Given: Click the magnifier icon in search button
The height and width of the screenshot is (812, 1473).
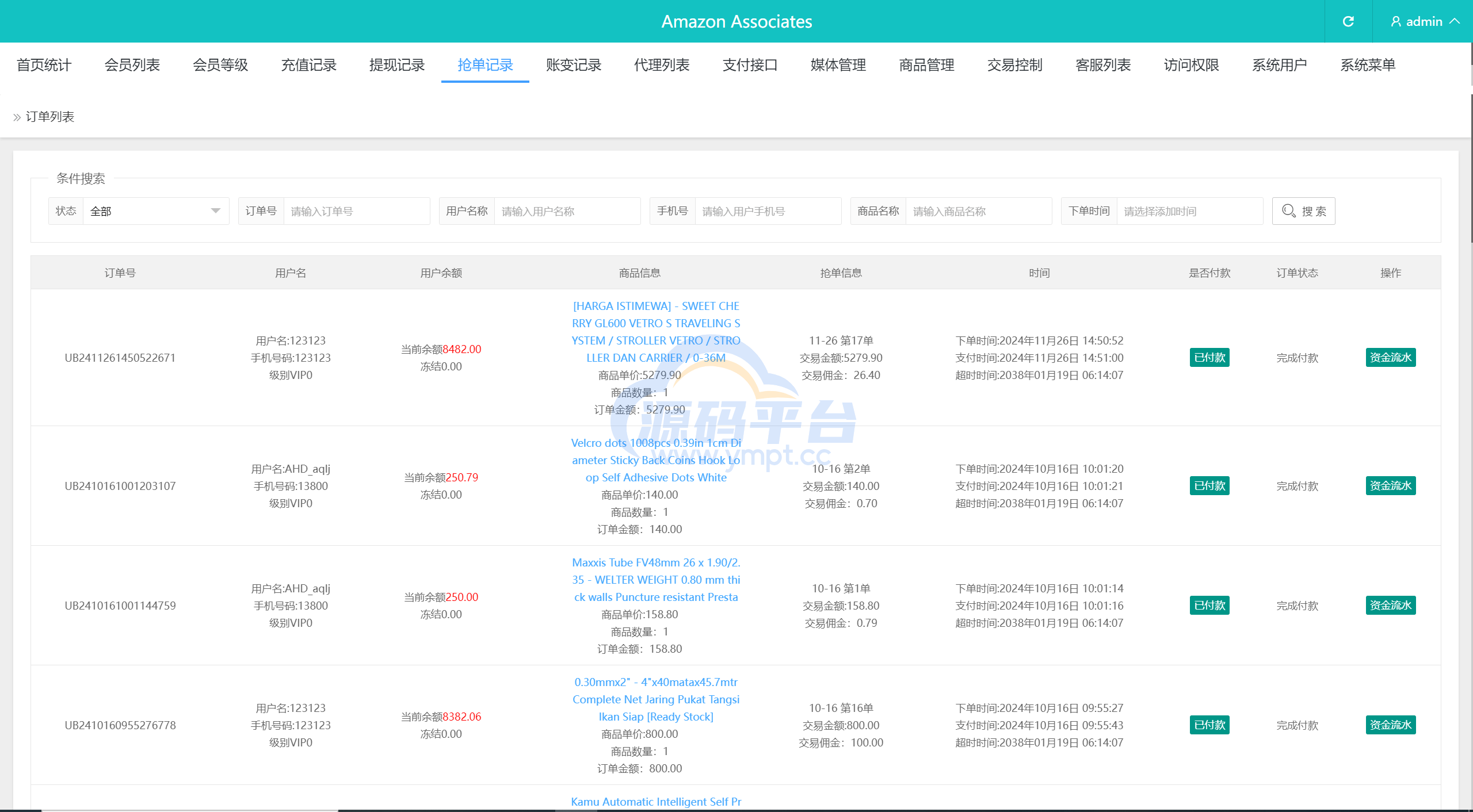Looking at the screenshot, I should [x=1289, y=211].
